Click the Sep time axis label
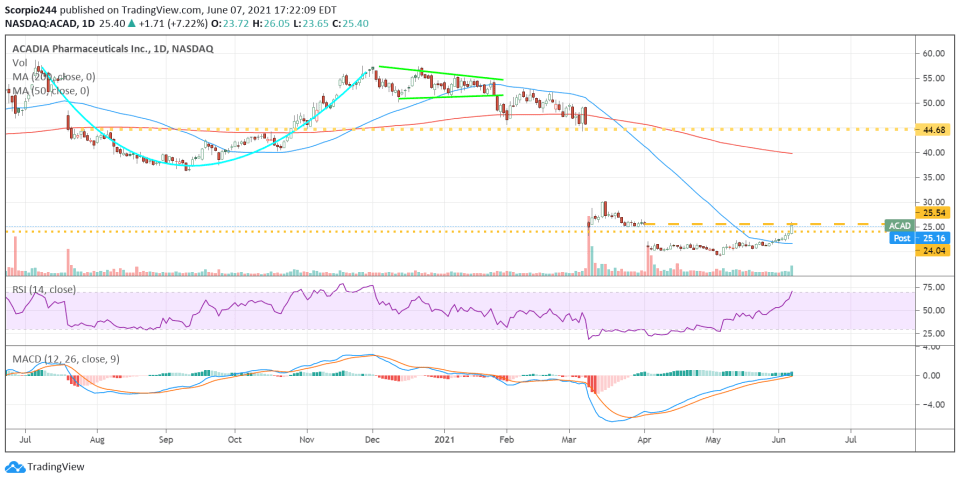The height and width of the screenshot is (481, 960). coord(167,439)
